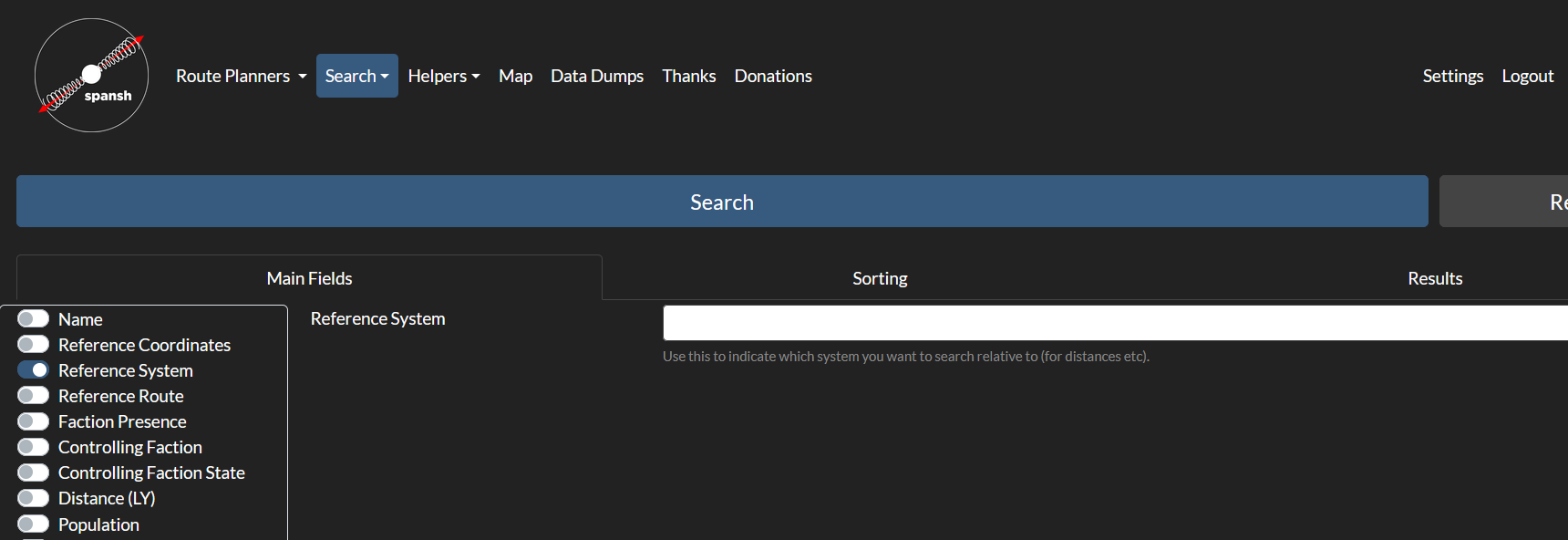Image resolution: width=1568 pixels, height=540 pixels.
Task: Disable the Reference System toggle
Action: 34,369
